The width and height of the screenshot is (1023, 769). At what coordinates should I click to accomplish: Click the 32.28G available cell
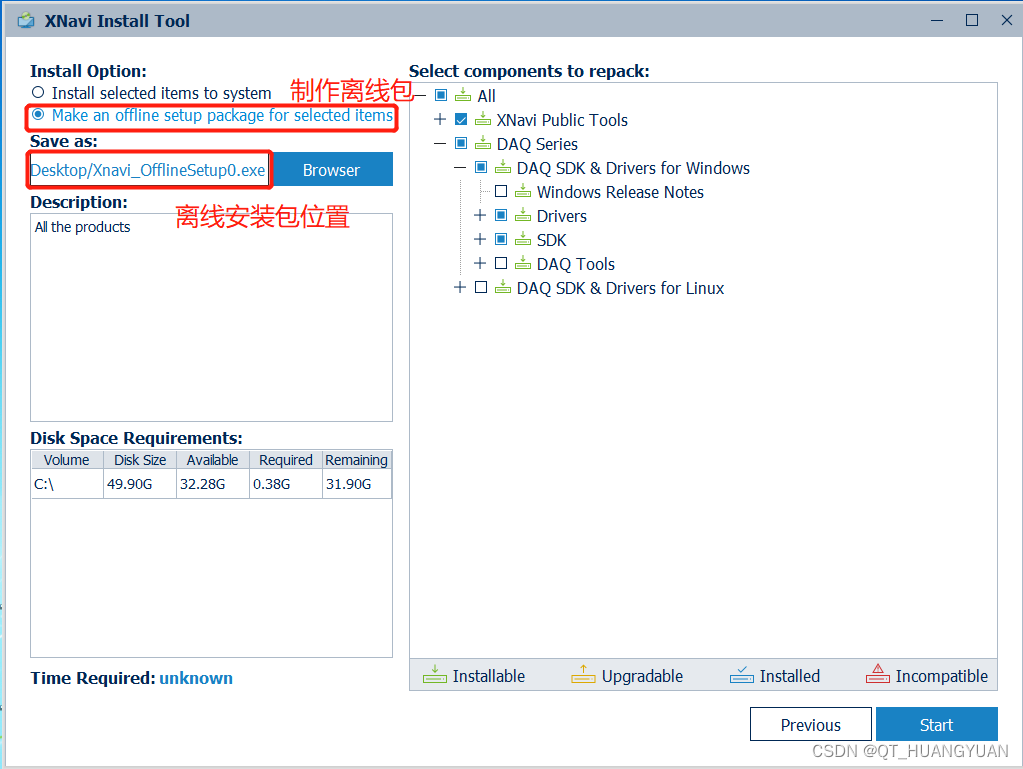click(x=213, y=484)
